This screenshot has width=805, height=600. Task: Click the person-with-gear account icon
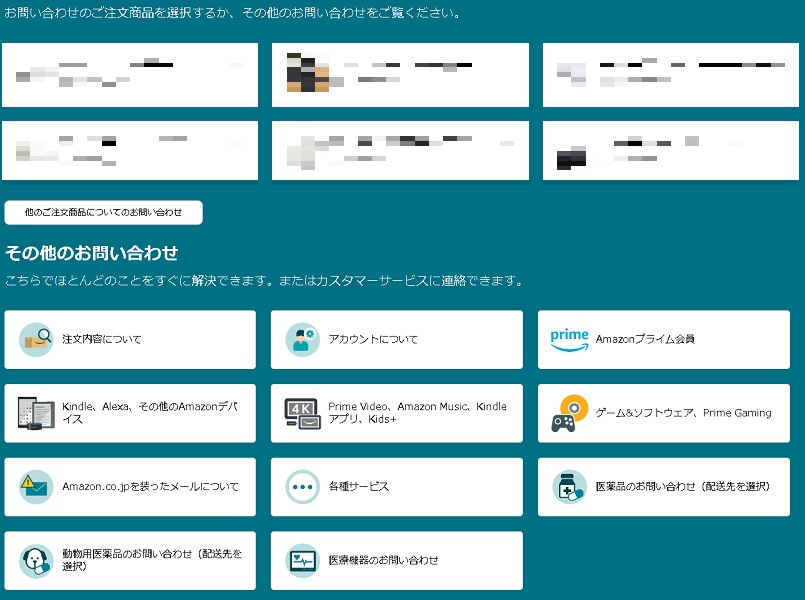302,340
